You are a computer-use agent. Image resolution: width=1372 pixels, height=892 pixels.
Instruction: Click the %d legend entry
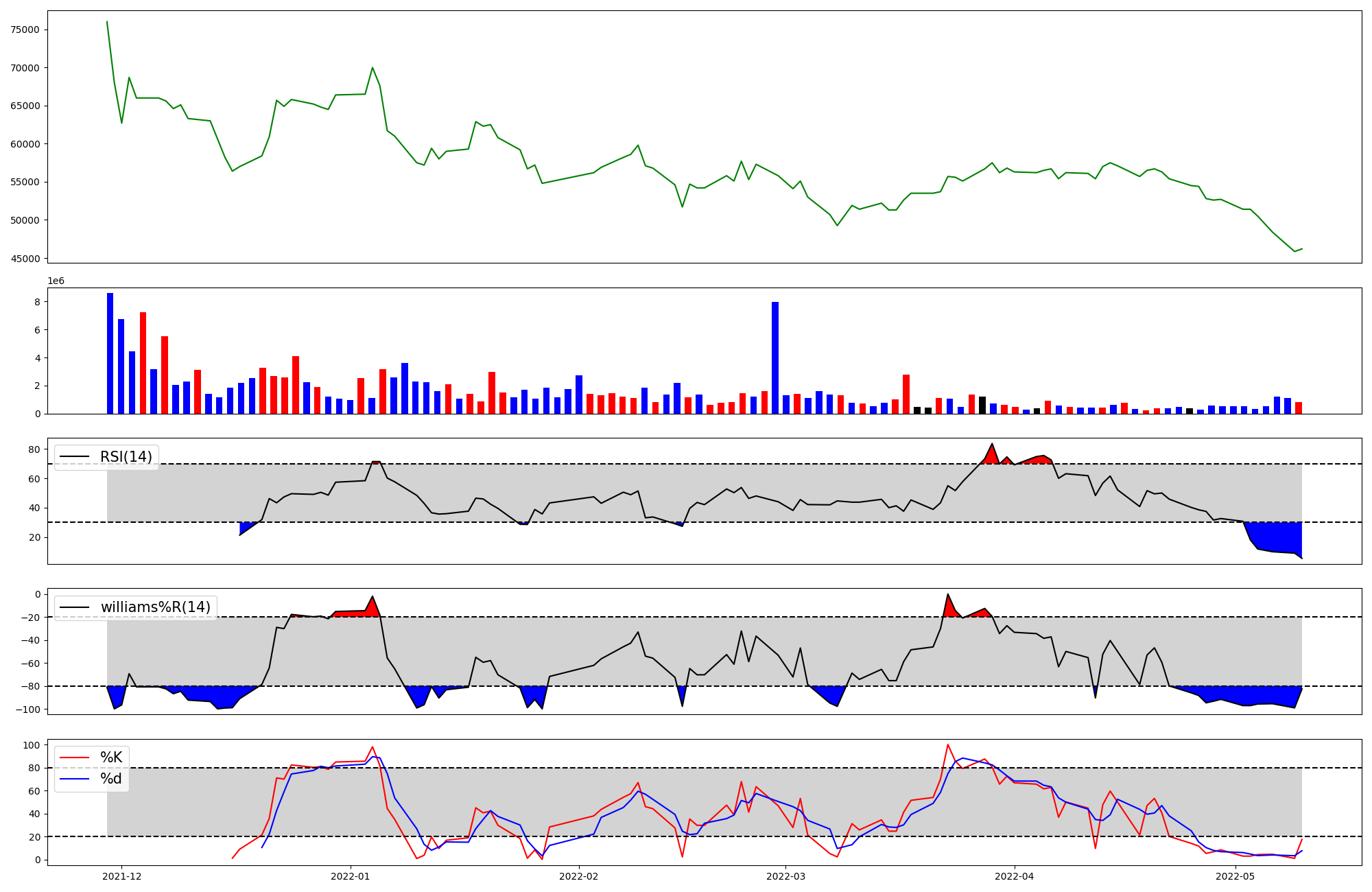click(111, 779)
